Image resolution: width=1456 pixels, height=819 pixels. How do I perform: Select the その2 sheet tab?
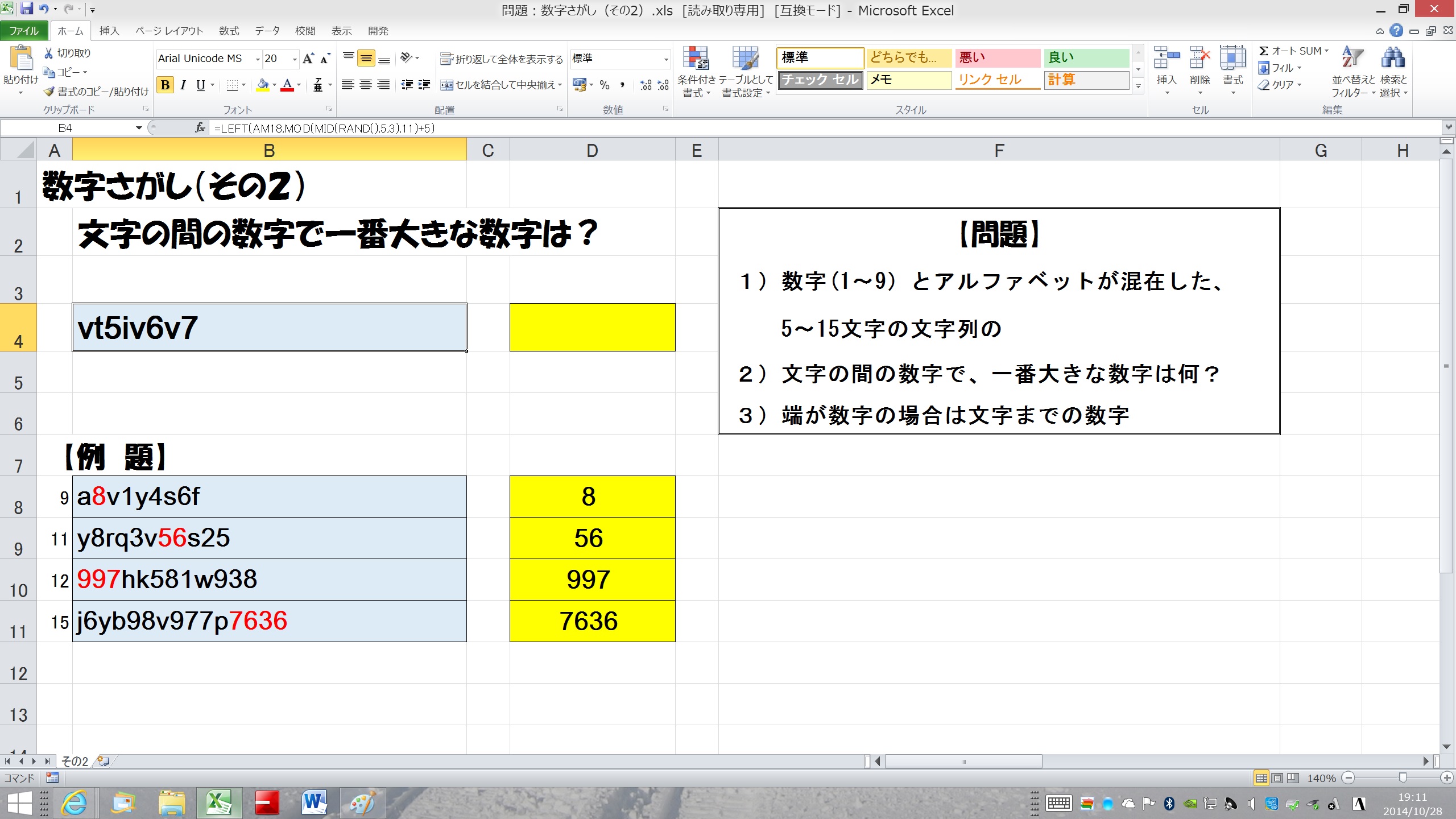[x=75, y=761]
